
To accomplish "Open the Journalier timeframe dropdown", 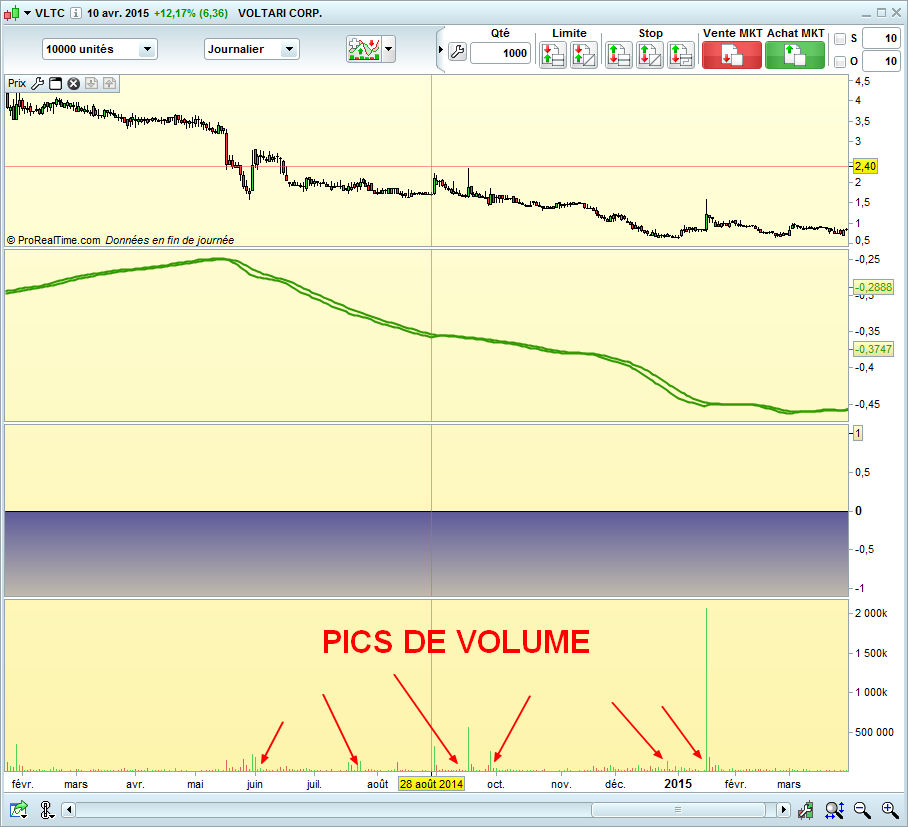I will (x=251, y=49).
